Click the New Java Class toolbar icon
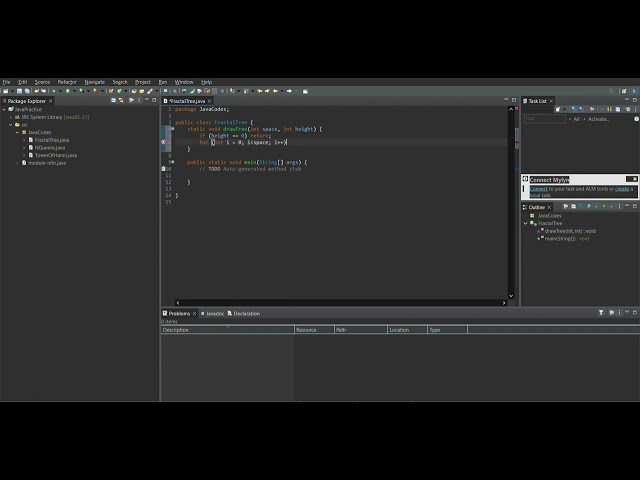Image resolution: width=640 pixels, height=480 pixels. pos(120,91)
